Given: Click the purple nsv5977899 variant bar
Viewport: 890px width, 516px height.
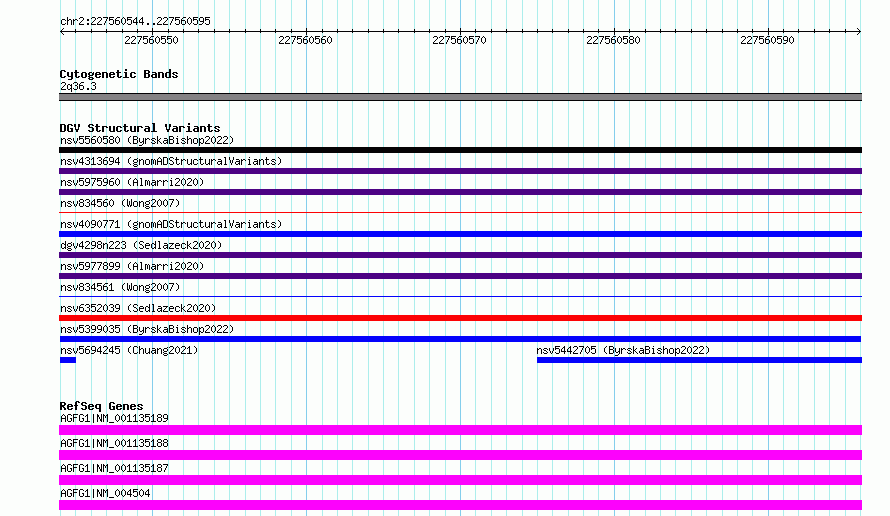Looking at the screenshot, I should click(x=460, y=276).
